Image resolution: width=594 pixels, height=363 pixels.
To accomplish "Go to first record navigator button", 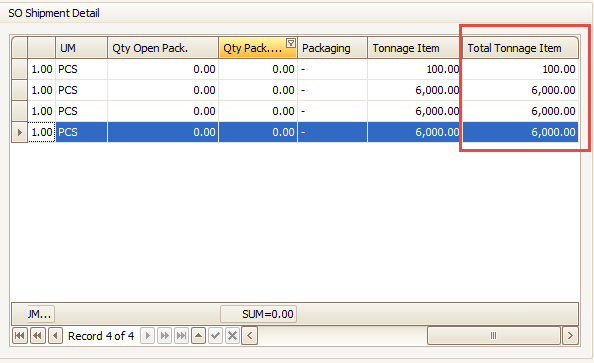I will [20, 336].
